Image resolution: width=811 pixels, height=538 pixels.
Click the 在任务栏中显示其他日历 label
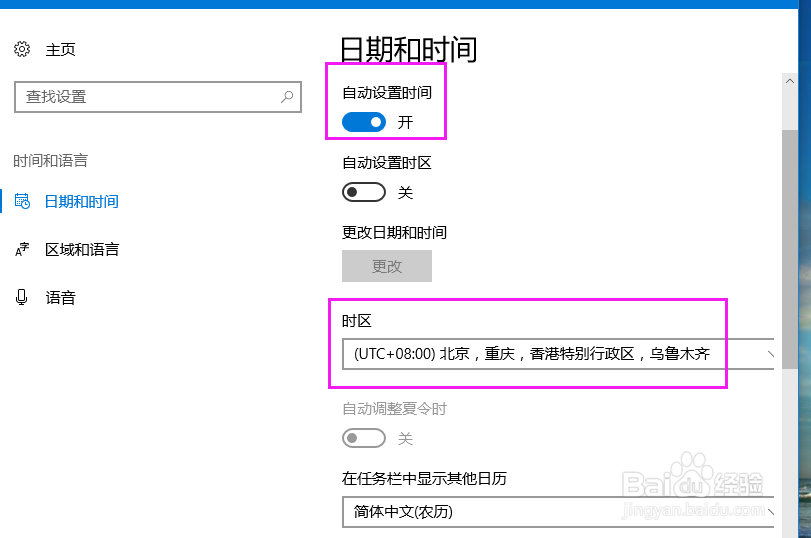[424, 478]
